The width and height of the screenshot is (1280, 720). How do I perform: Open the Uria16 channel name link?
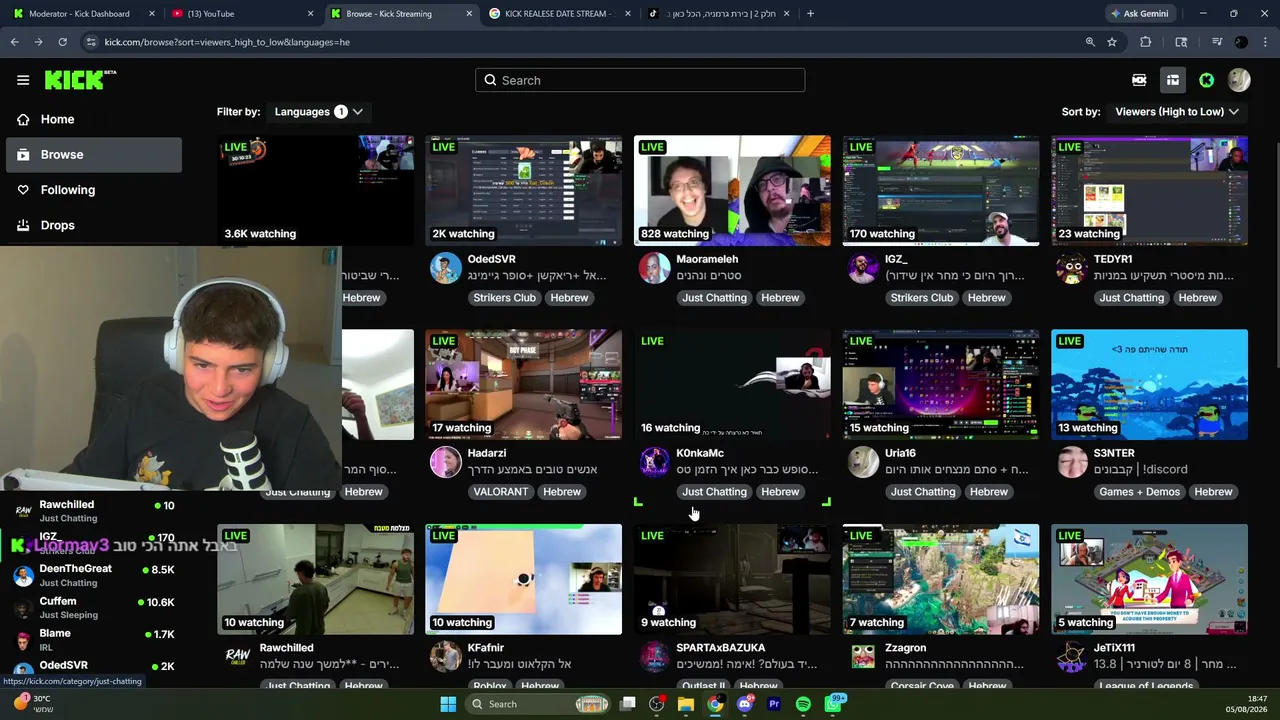click(900, 453)
